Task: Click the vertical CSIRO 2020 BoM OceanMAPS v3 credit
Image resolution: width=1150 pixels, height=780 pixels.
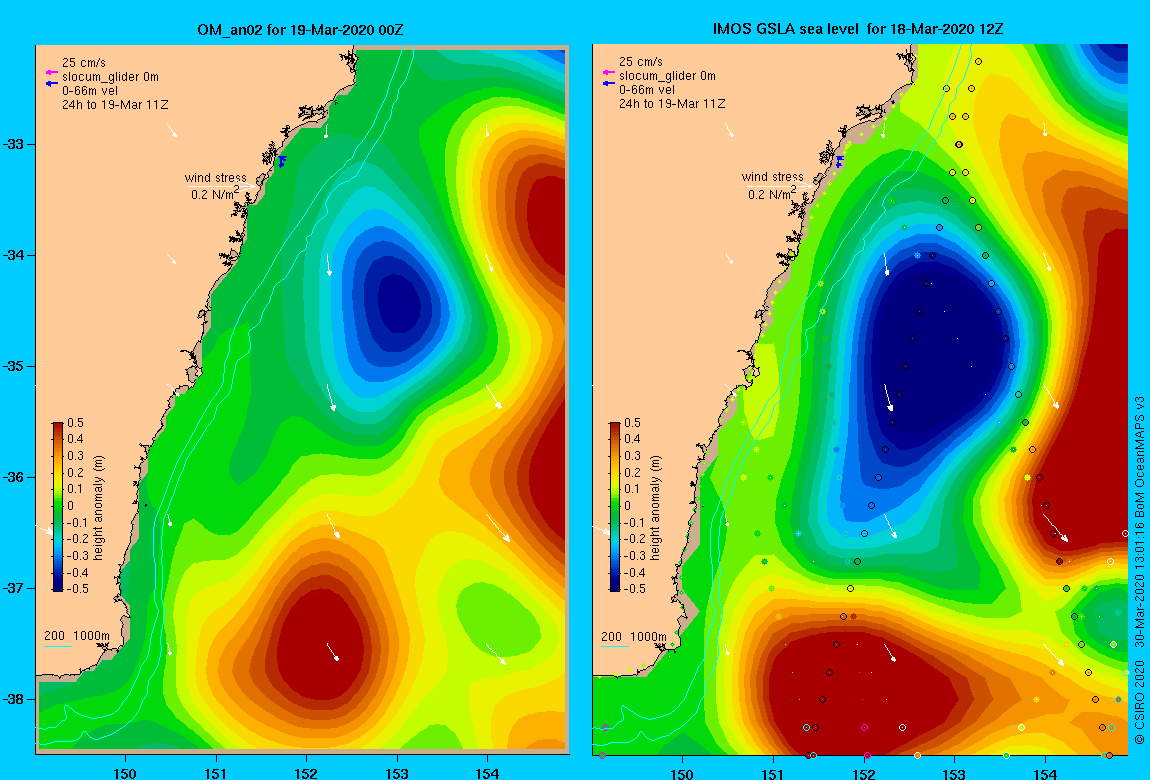Action: point(1140,570)
